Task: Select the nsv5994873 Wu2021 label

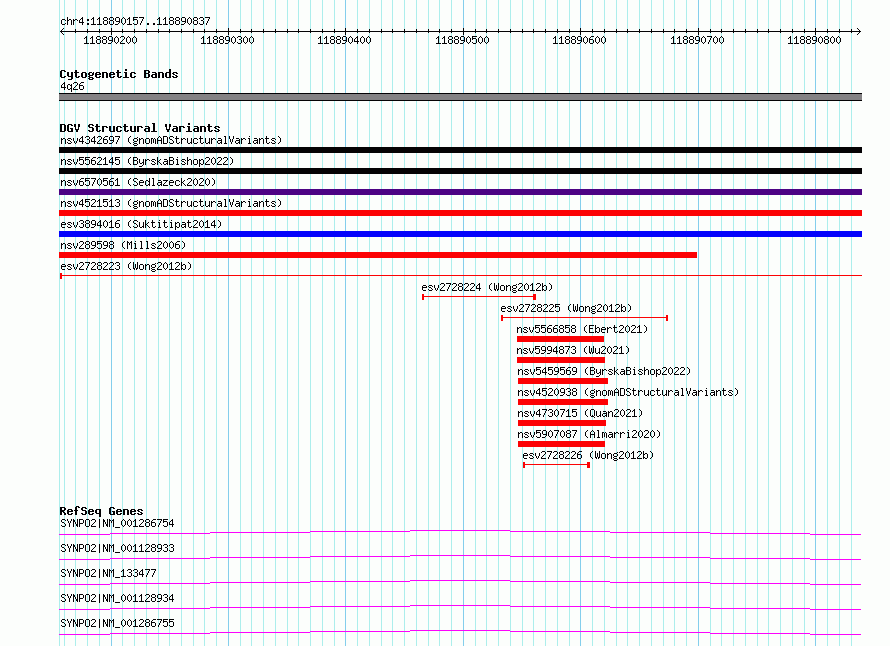Action: click(x=573, y=350)
